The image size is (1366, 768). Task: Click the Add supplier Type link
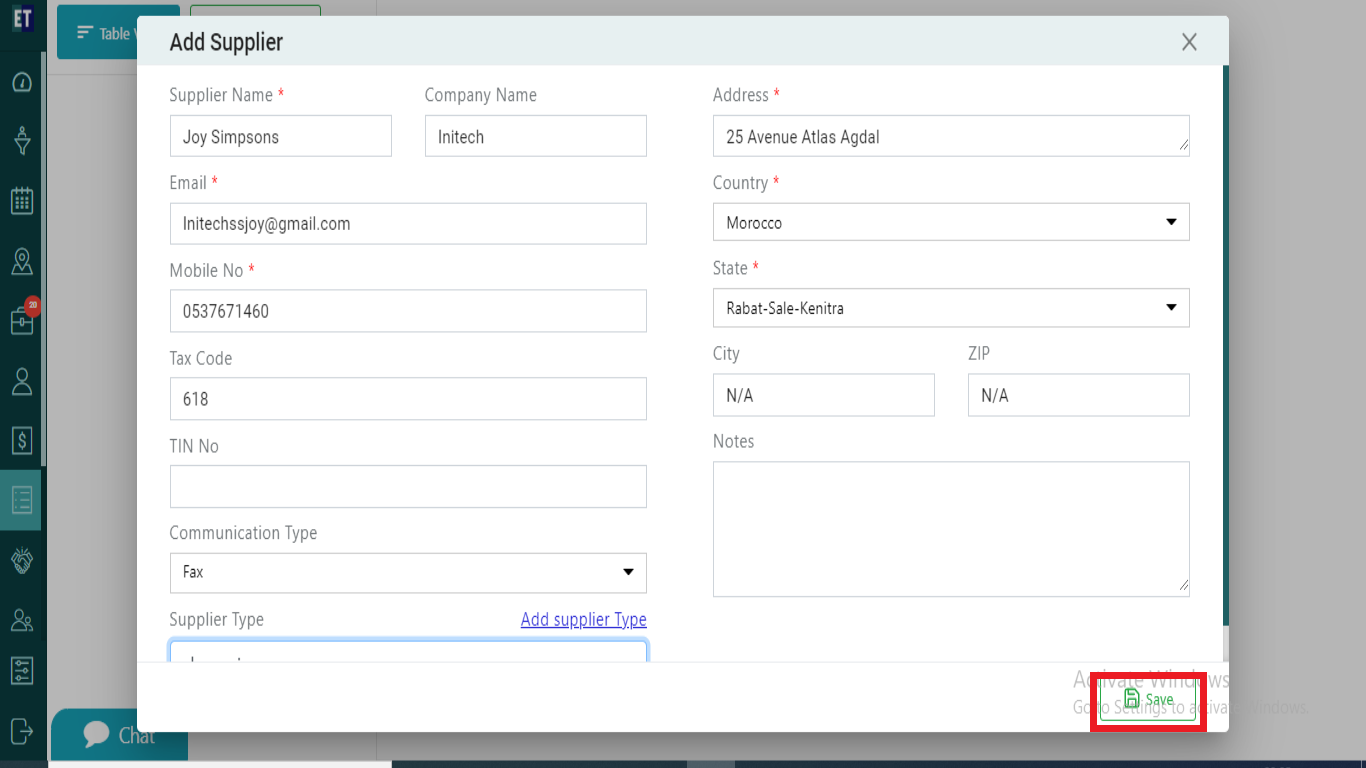coord(583,619)
